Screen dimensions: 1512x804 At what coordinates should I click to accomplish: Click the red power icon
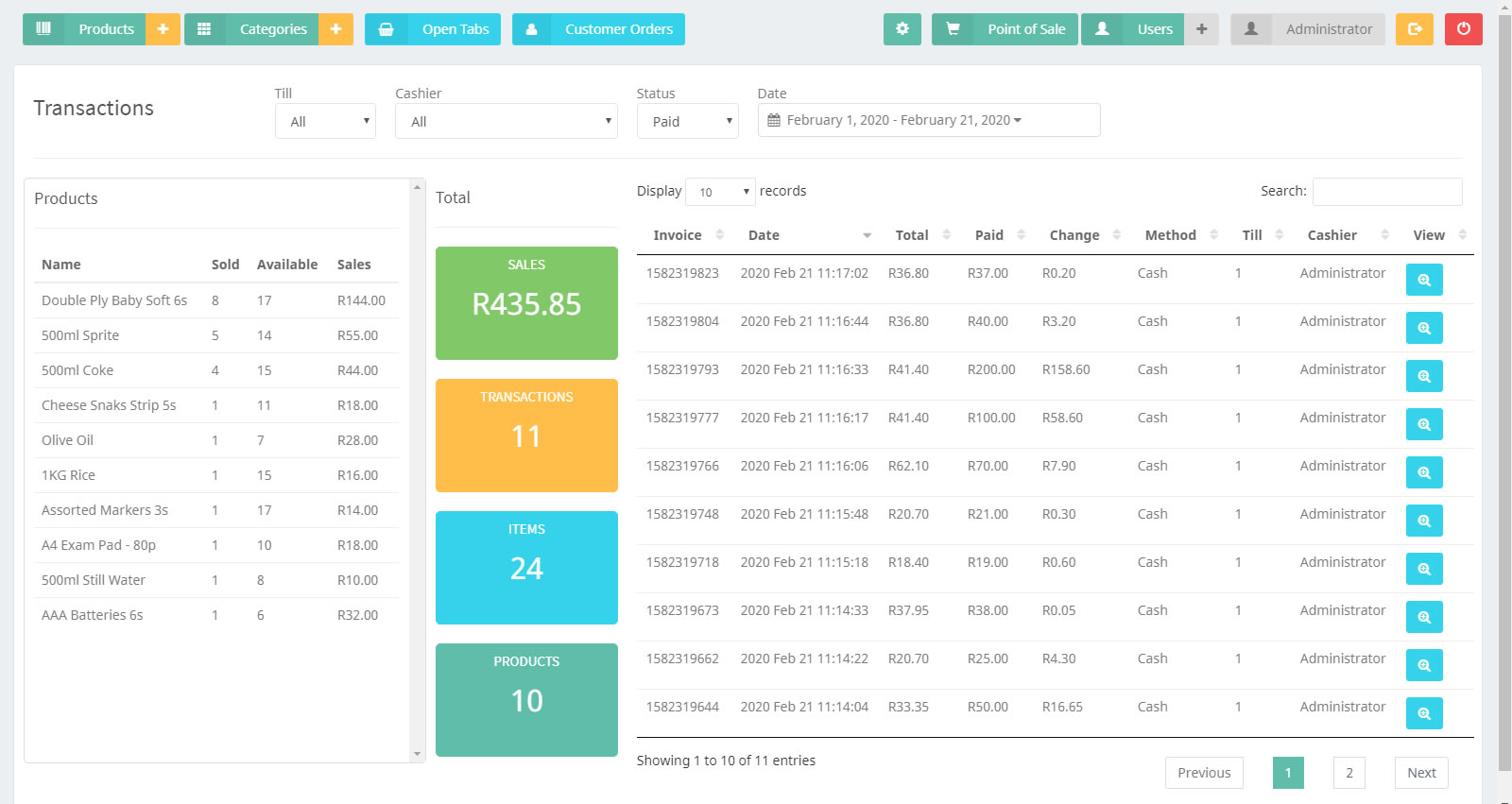click(1463, 29)
